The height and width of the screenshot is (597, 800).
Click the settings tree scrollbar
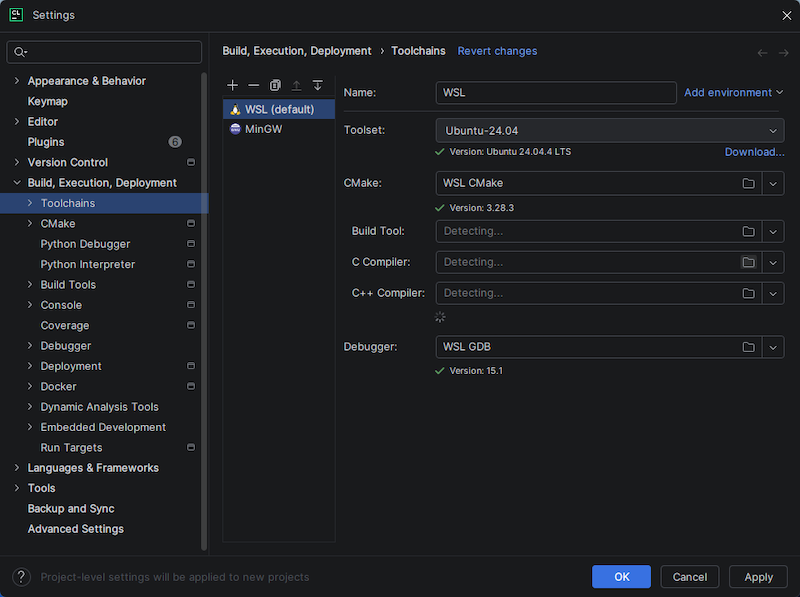pos(204,311)
